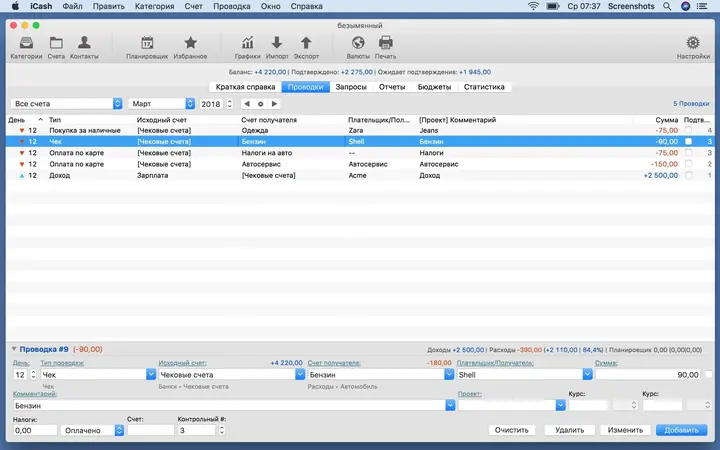
Task: Click the Добавить button
Action: coord(681,430)
